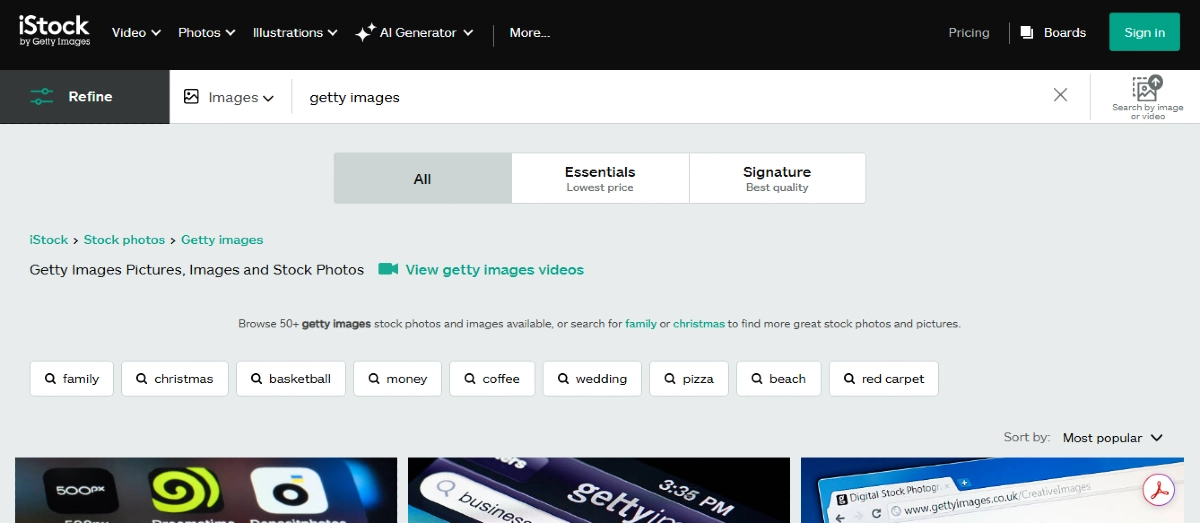This screenshot has width=1200, height=523.
Task: Click the inline family search link
Action: pyautogui.click(x=640, y=324)
